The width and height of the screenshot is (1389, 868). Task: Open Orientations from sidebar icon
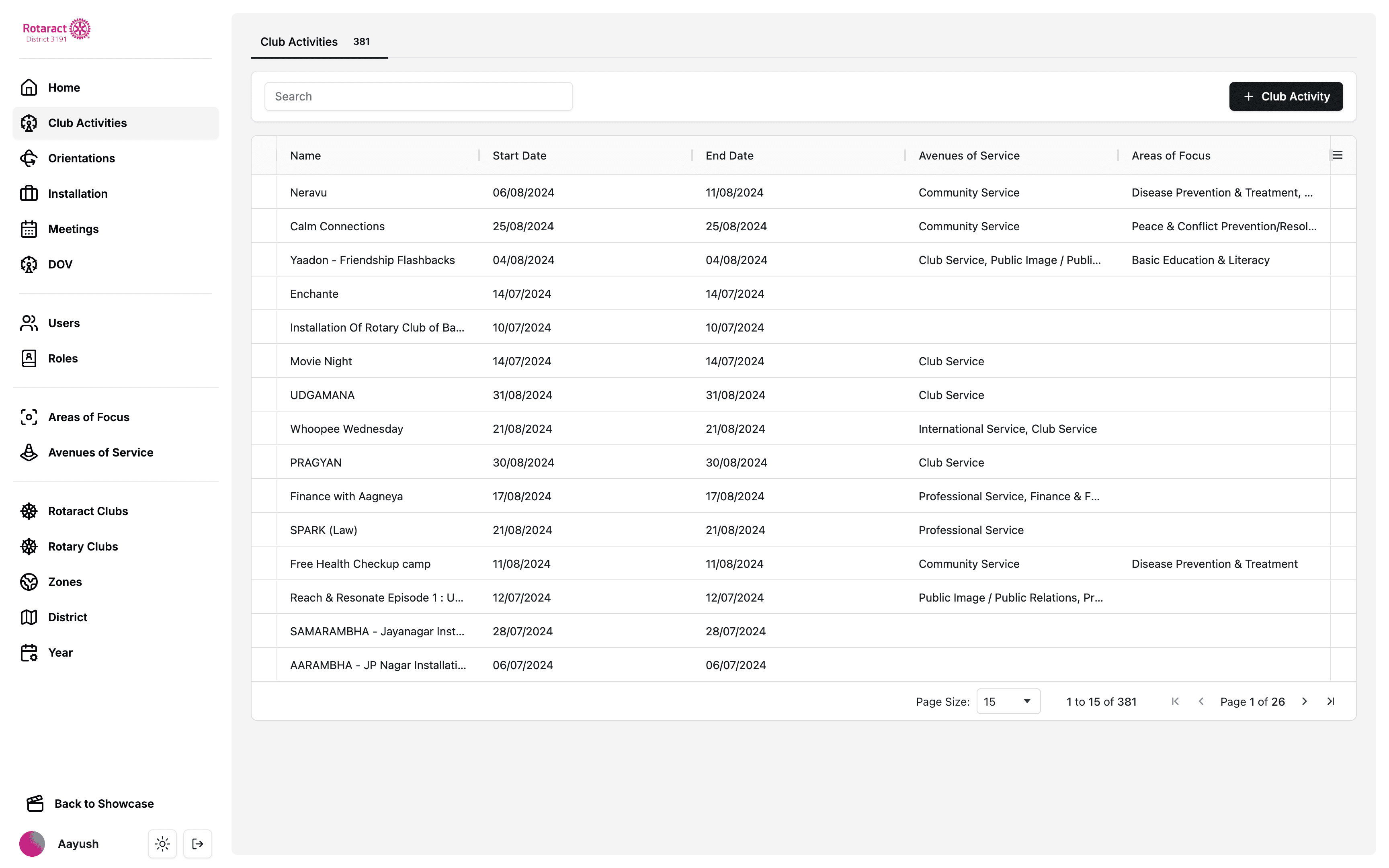pyautogui.click(x=29, y=158)
